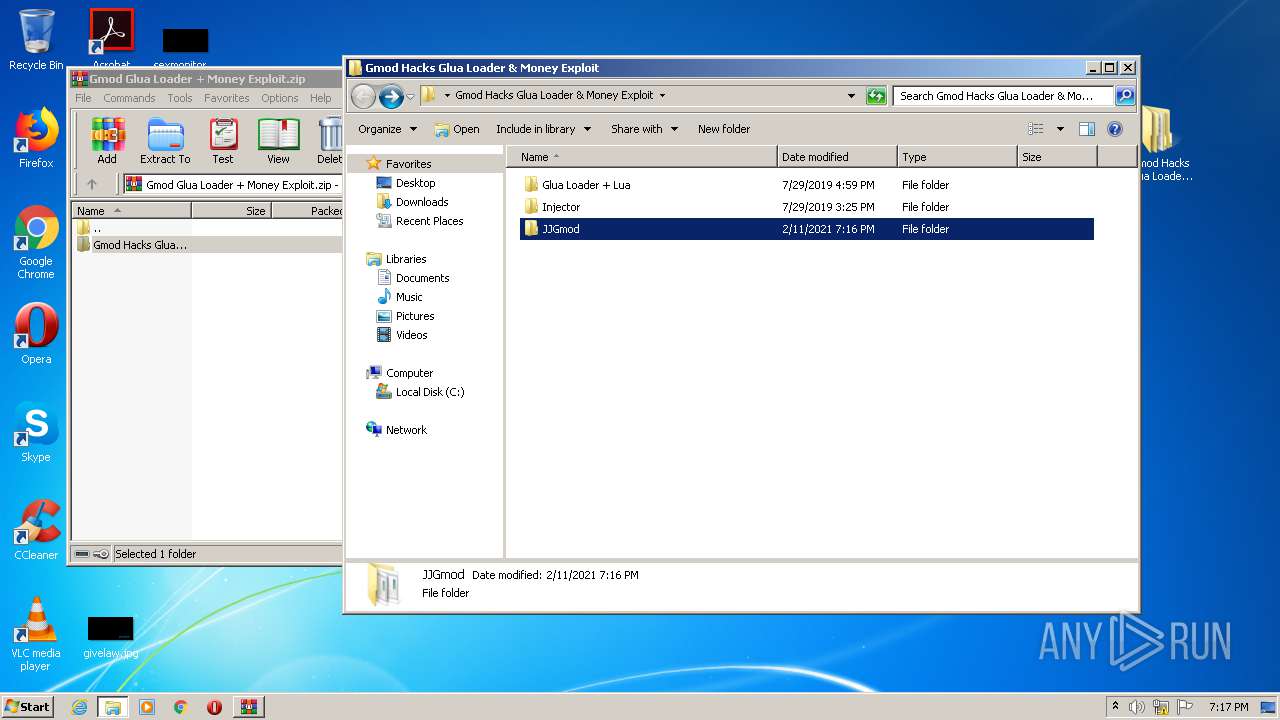This screenshot has width=1280, height=720.
Task: Expand the views options arrow
Action: click(x=1060, y=129)
